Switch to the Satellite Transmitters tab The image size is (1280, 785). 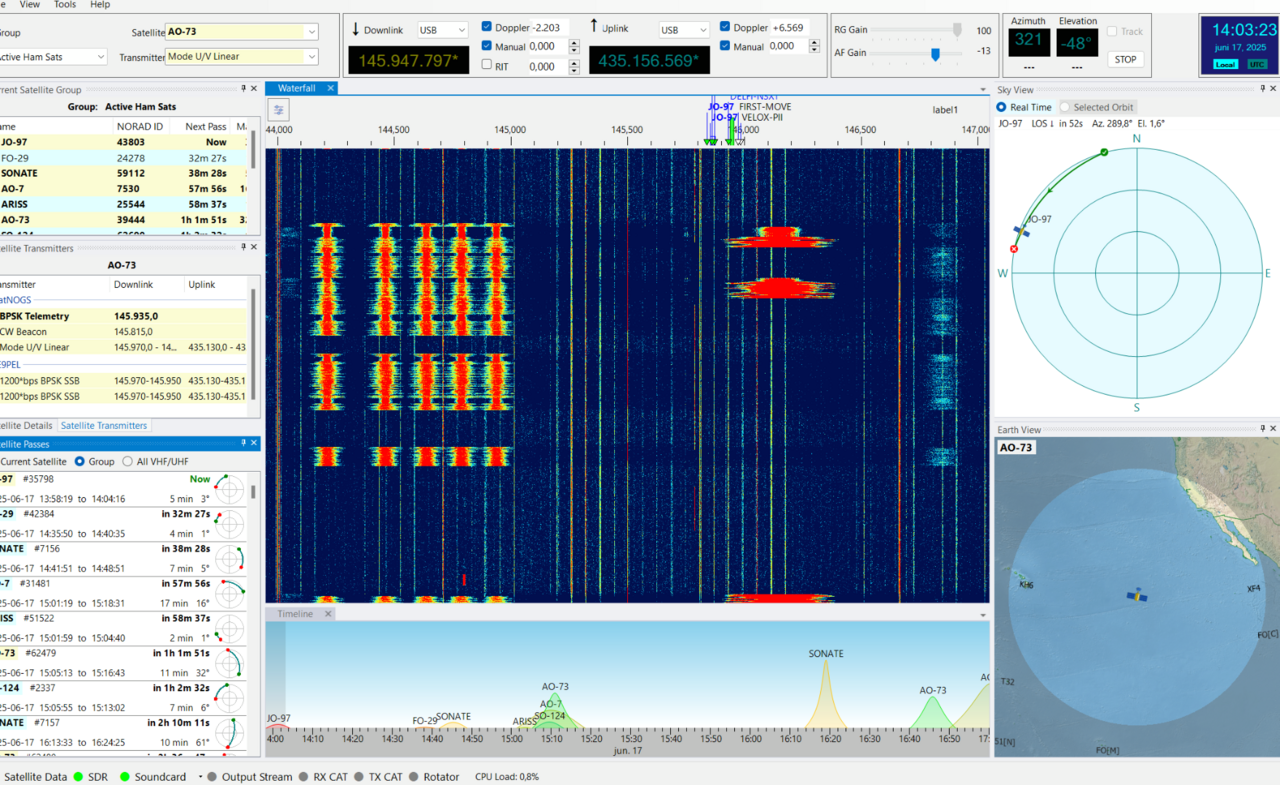[103, 425]
